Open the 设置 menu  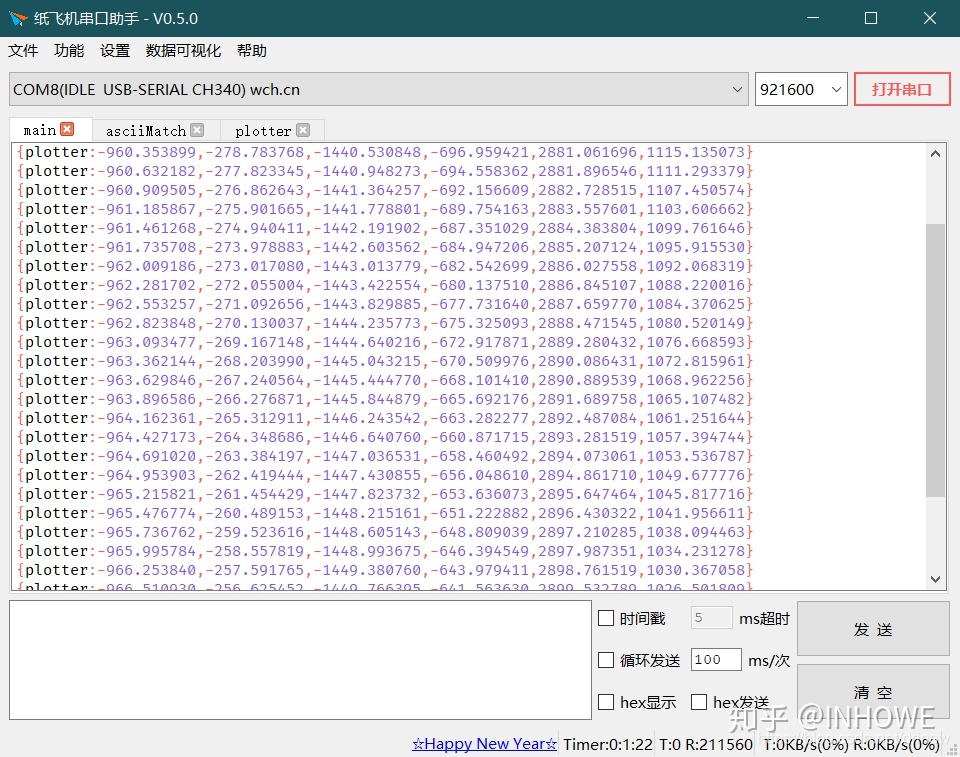point(115,50)
